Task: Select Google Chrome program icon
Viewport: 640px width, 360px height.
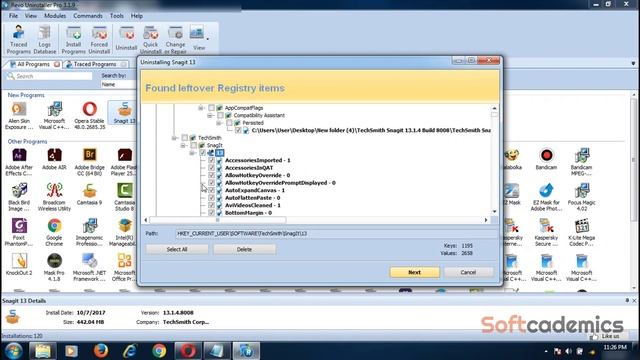Action: coord(54,232)
